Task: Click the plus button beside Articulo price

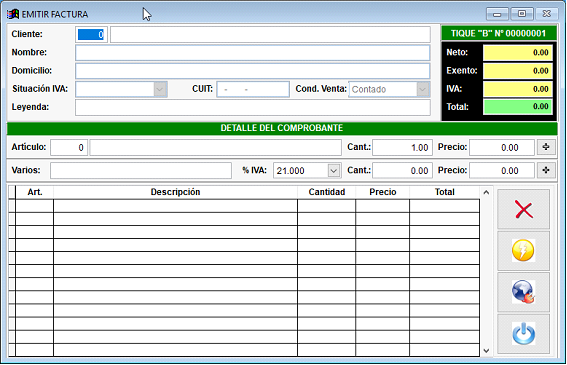Action: 546,147
